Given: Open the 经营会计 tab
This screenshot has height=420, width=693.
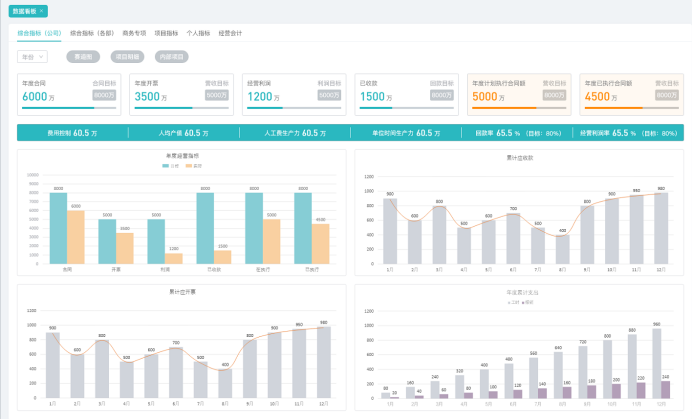Looking at the screenshot, I should click(x=230, y=33).
